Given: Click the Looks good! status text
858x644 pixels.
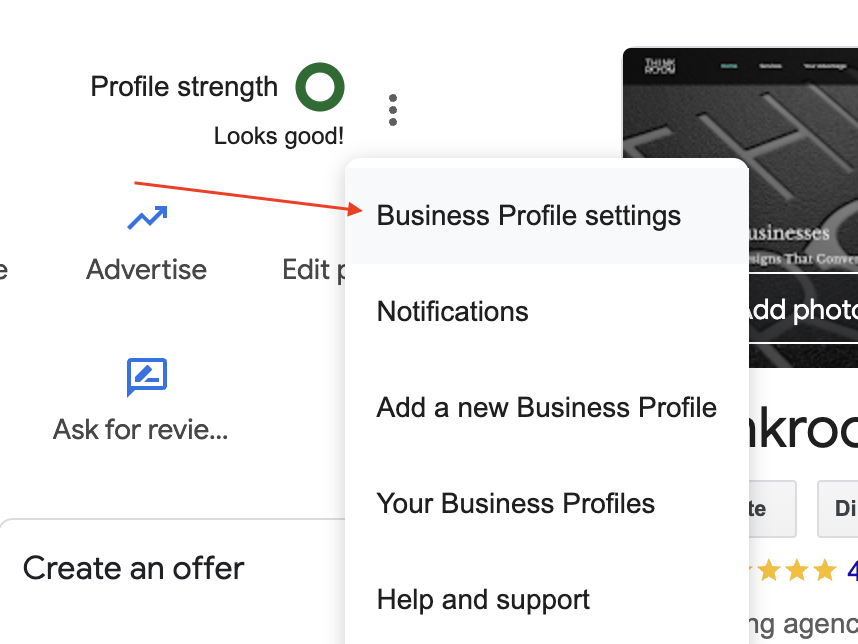Looking at the screenshot, I should [x=279, y=136].
